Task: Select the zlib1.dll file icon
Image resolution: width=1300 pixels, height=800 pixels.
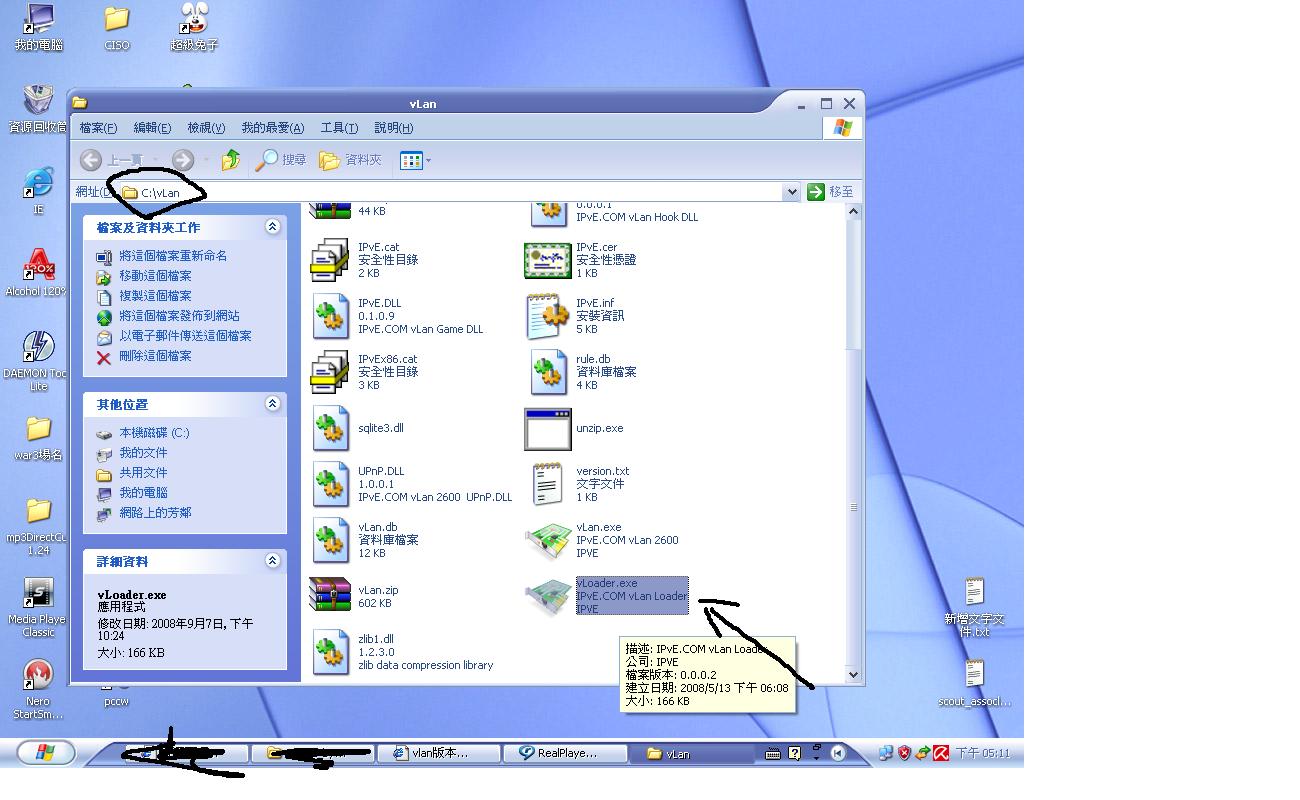Action: 330,653
